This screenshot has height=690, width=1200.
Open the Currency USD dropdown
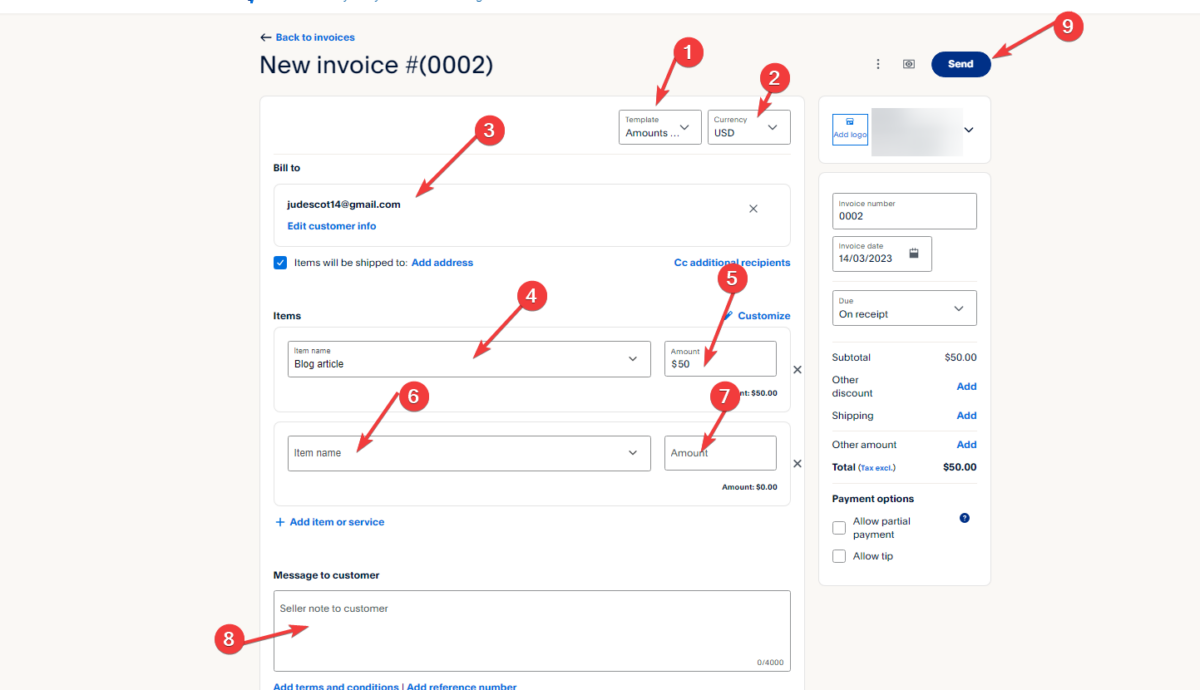(x=748, y=127)
